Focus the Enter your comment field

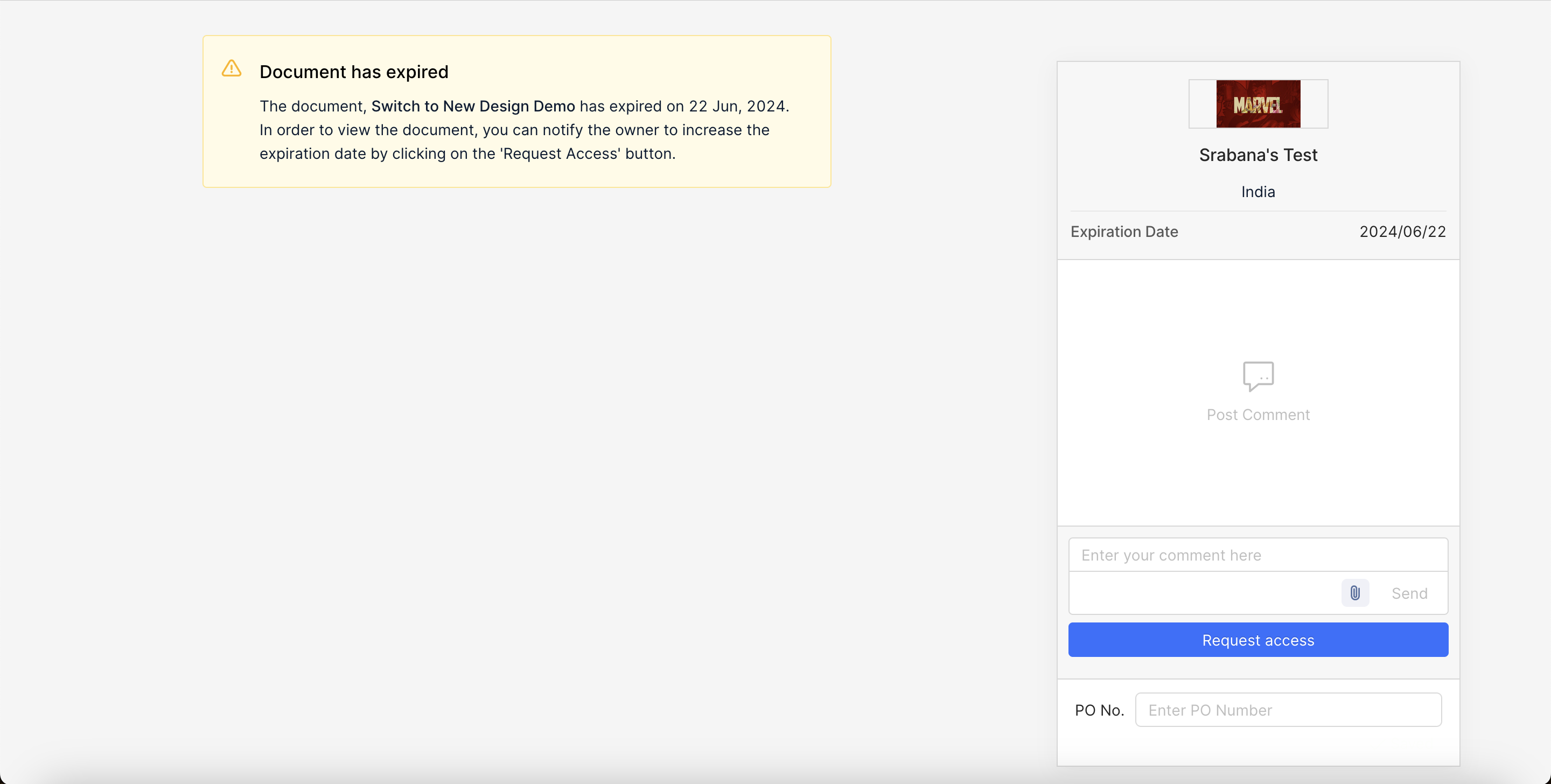[x=1258, y=555]
